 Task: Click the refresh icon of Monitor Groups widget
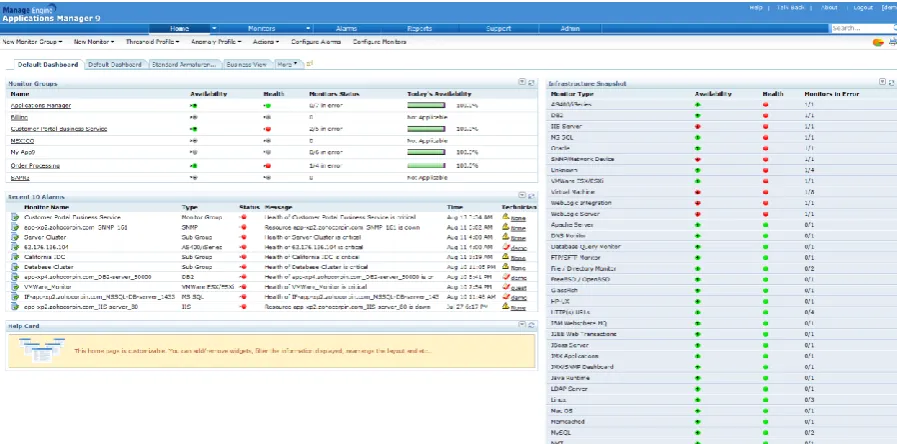tap(531, 83)
